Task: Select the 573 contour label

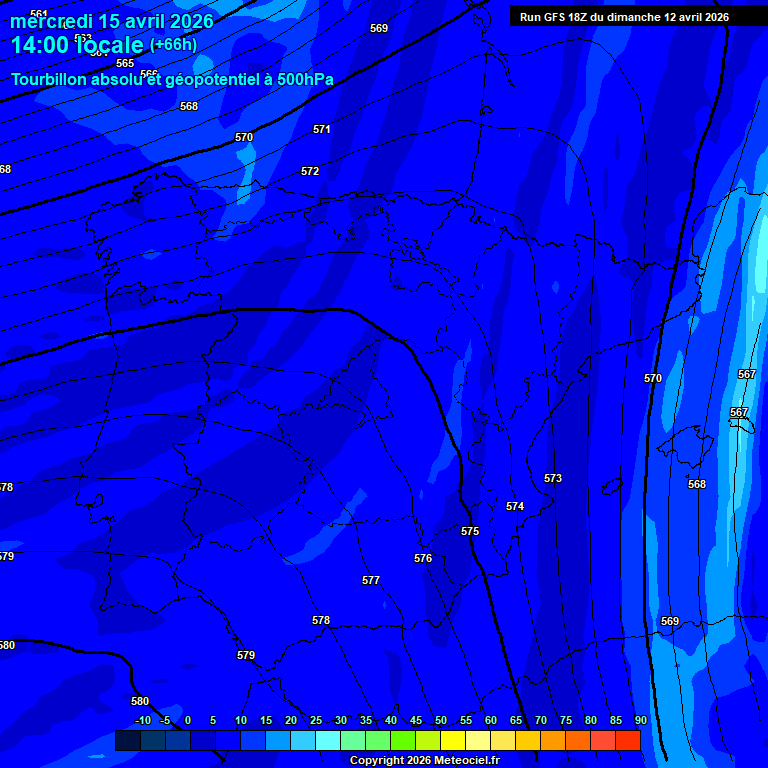Action: pos(553,478)
